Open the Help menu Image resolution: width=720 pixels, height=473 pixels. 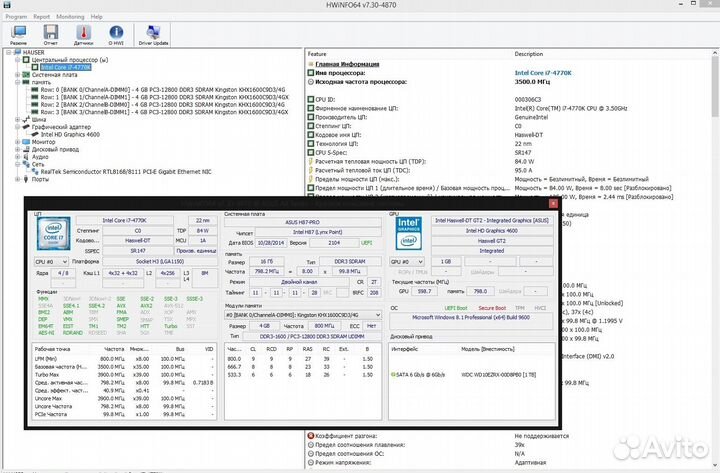click(96, 17)
